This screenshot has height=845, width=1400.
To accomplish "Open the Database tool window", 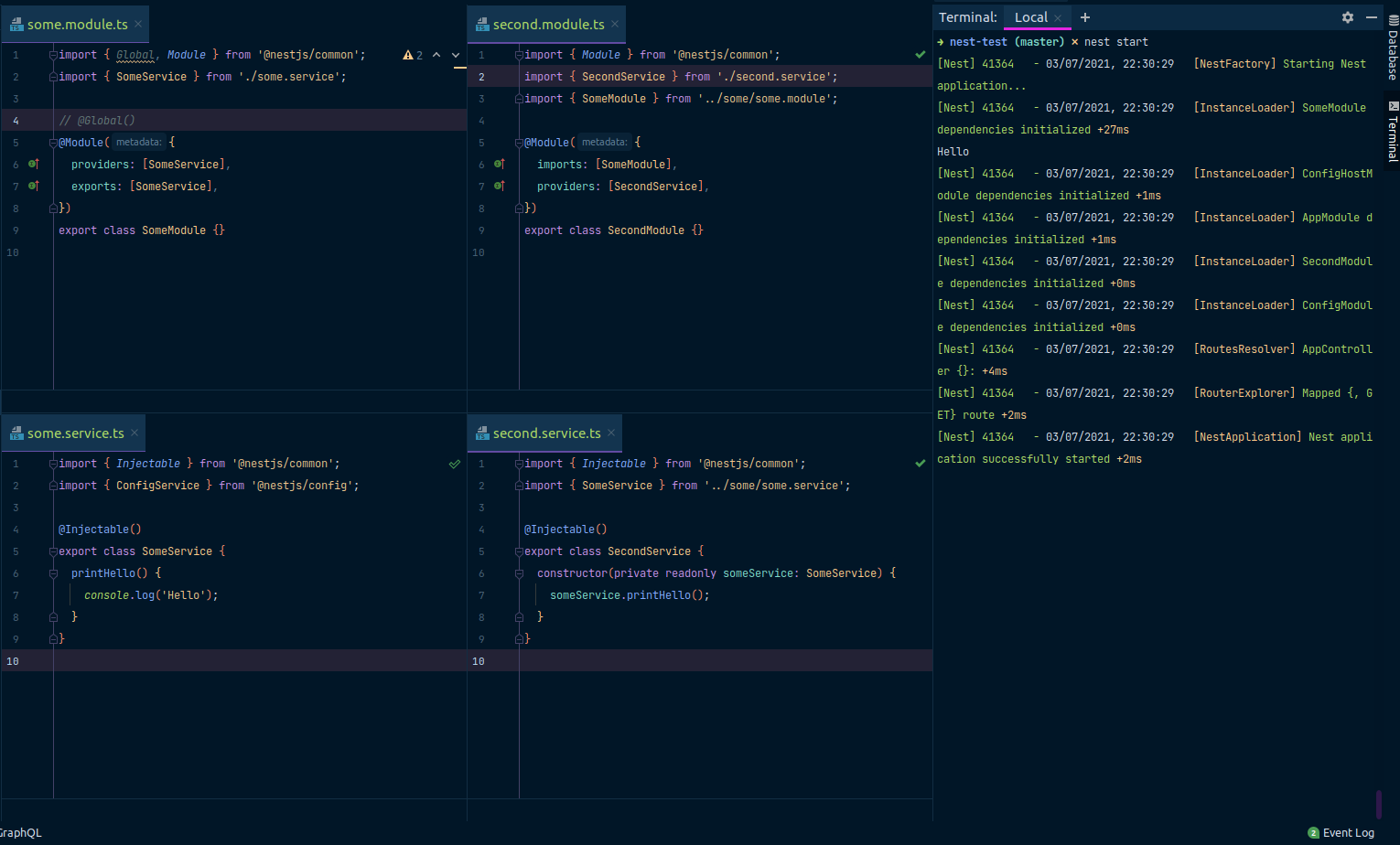I will [x=1393, y=48].
